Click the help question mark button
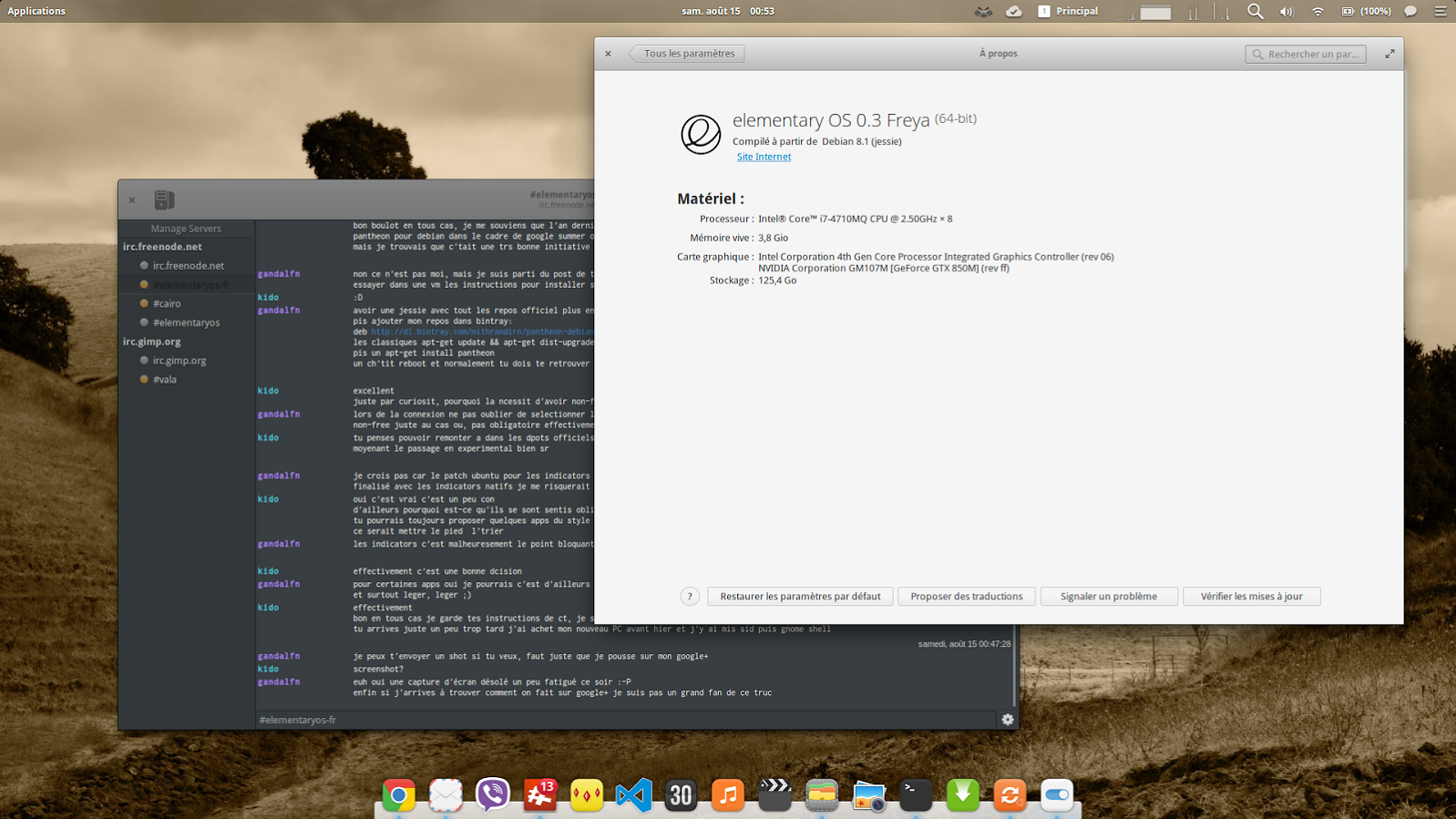Image resolution: width=1456 pixels, height=819 pixels. point(690,597)
